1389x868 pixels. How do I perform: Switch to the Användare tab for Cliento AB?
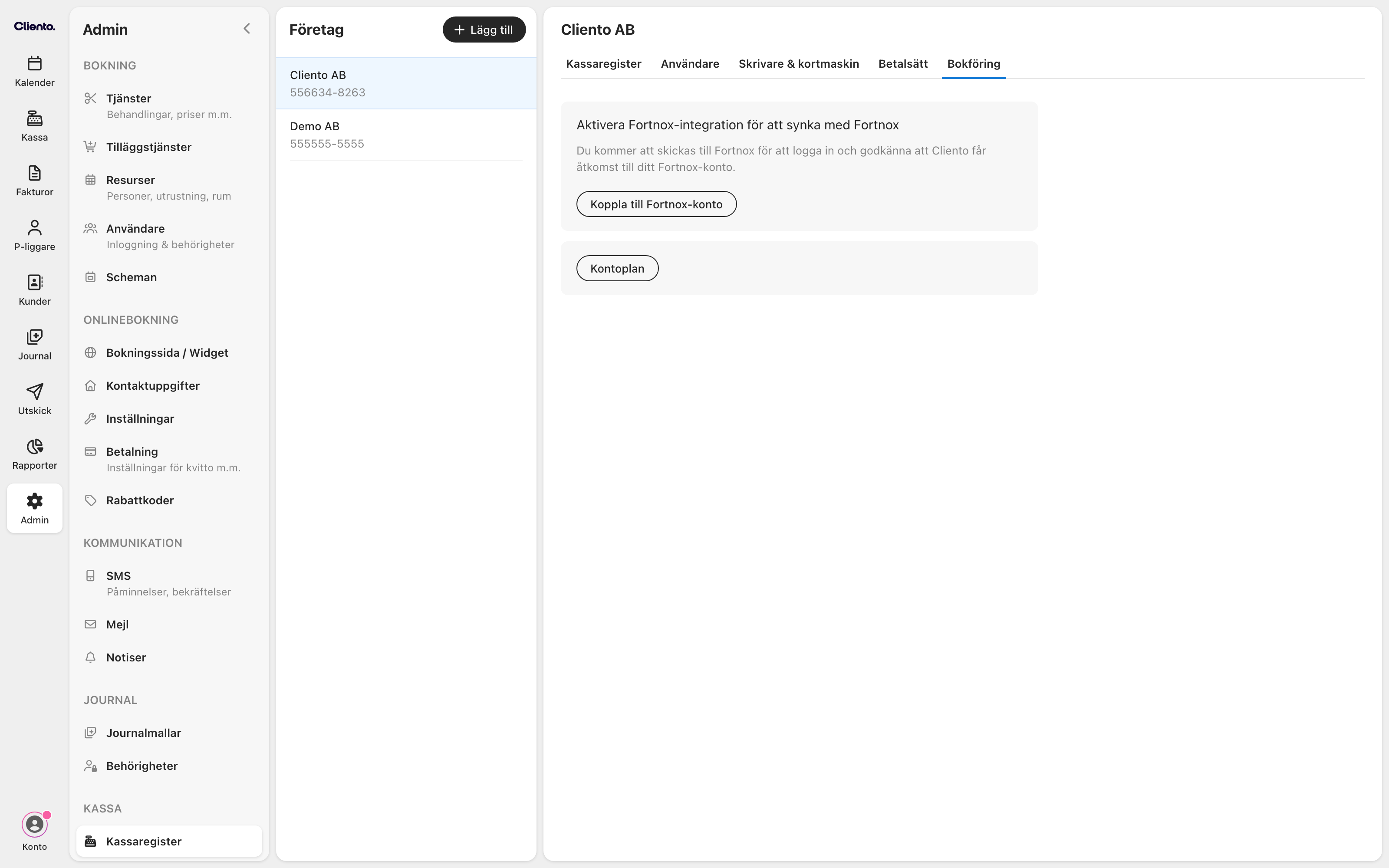690,64
